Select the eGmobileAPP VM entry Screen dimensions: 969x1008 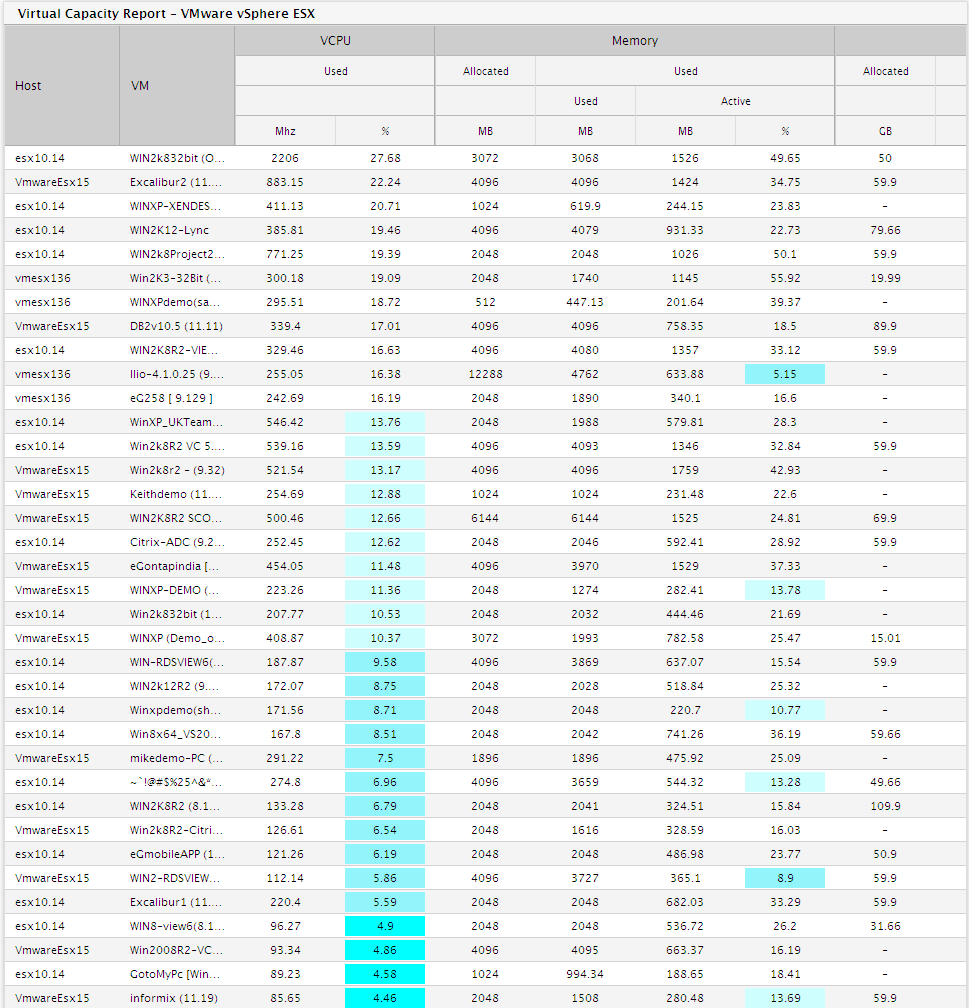point(177,854)
